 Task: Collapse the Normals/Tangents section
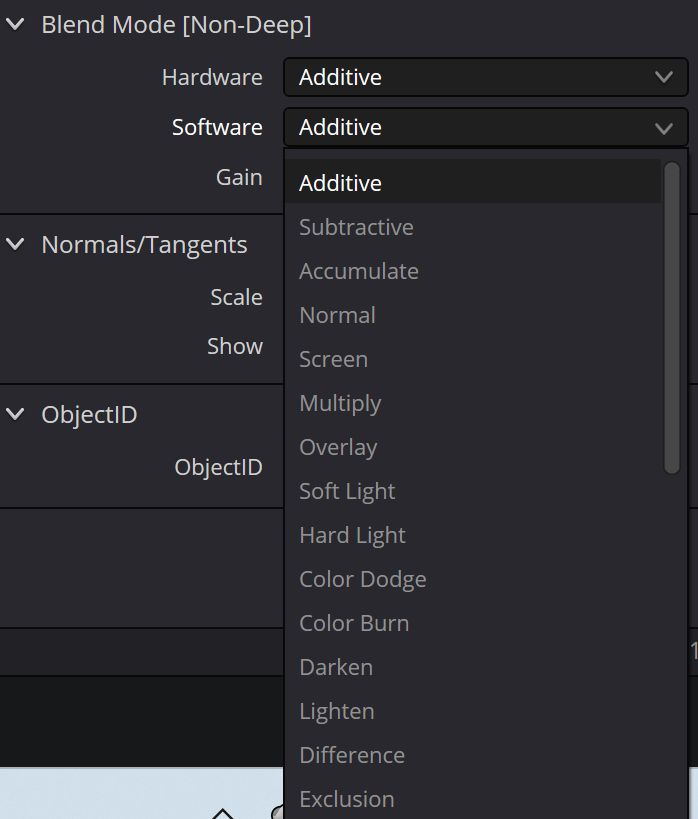click(15, 244)
